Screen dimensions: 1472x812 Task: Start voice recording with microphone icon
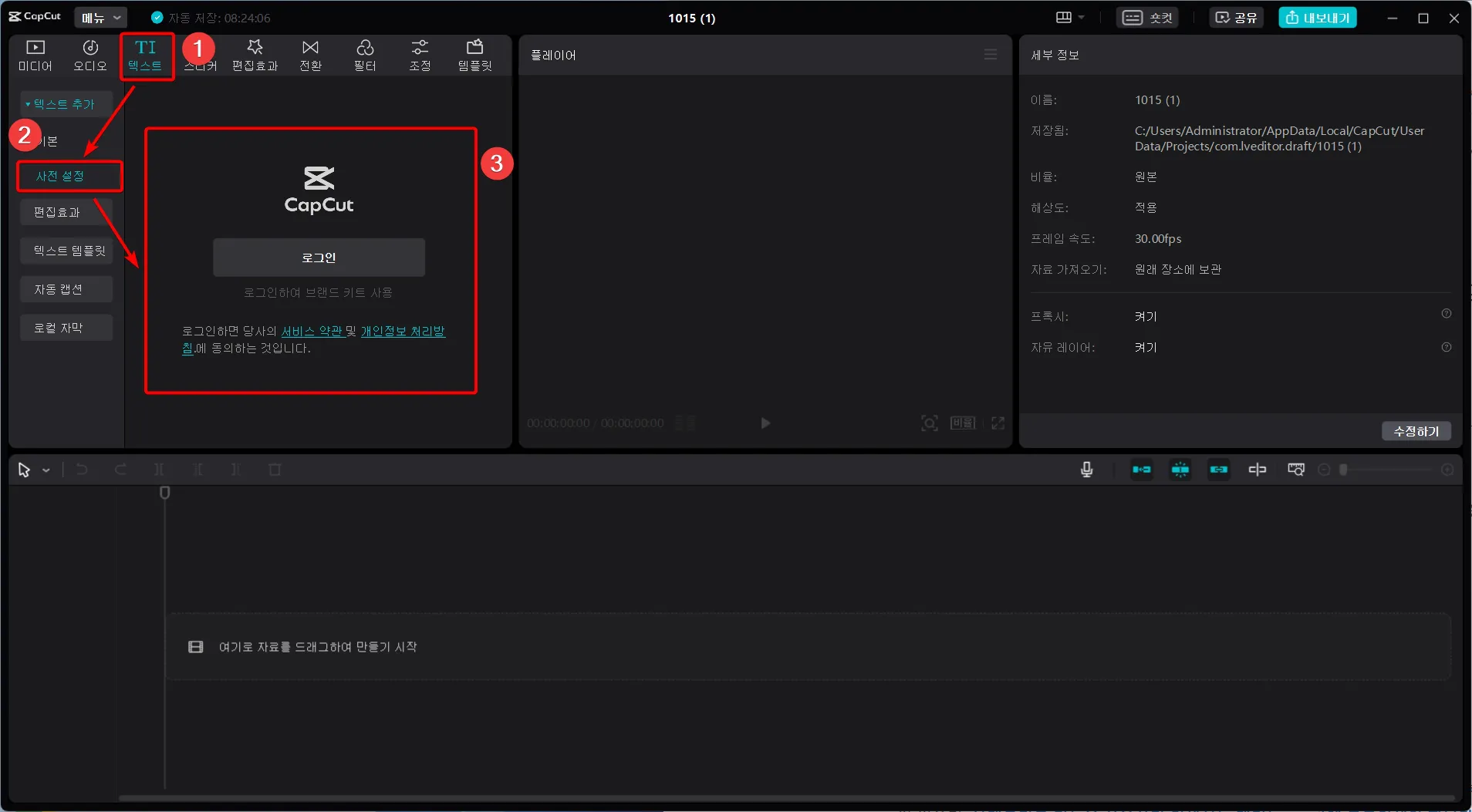coord(1086,470)
